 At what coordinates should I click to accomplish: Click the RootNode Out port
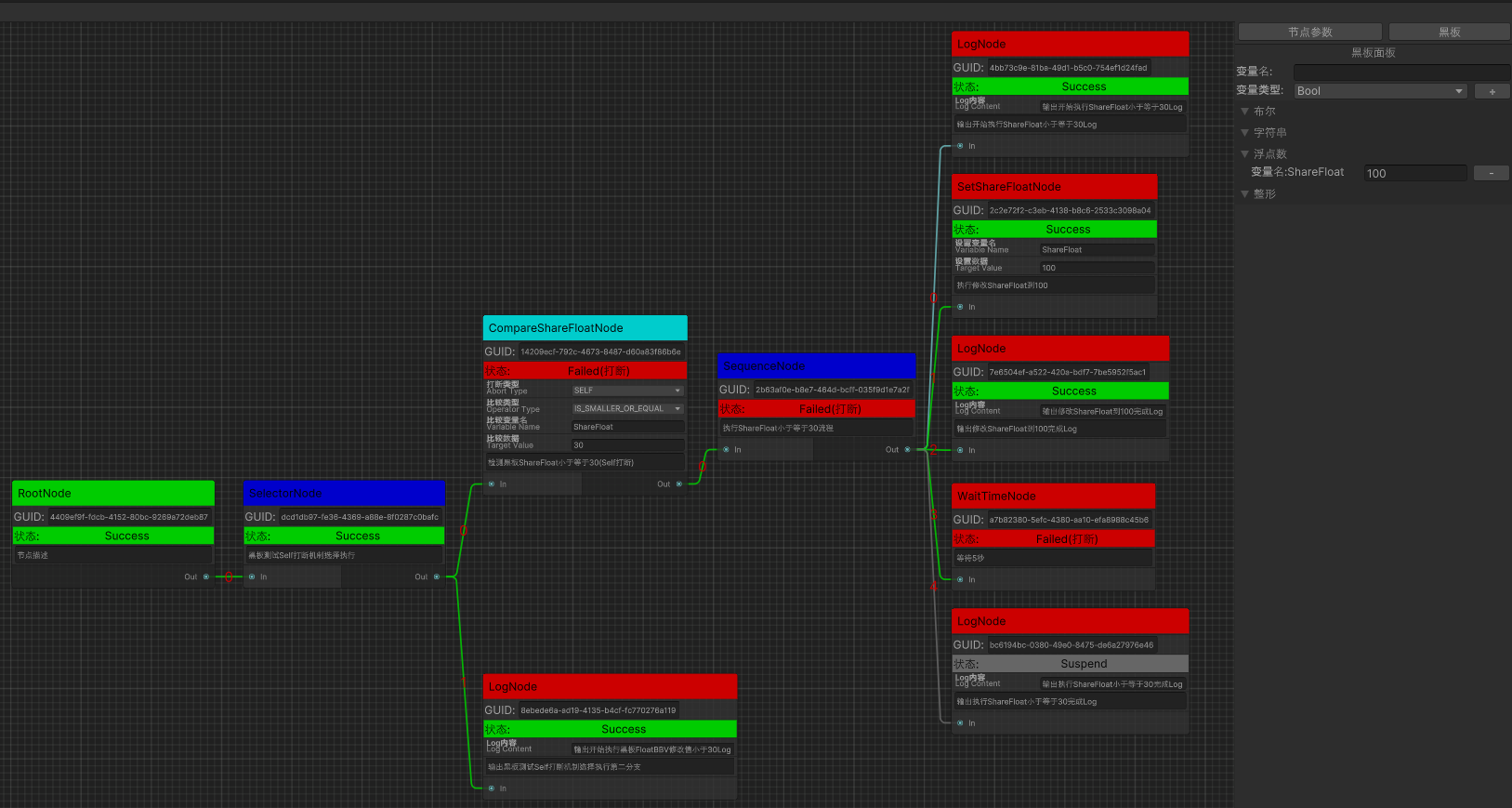(x=206, y=576)
